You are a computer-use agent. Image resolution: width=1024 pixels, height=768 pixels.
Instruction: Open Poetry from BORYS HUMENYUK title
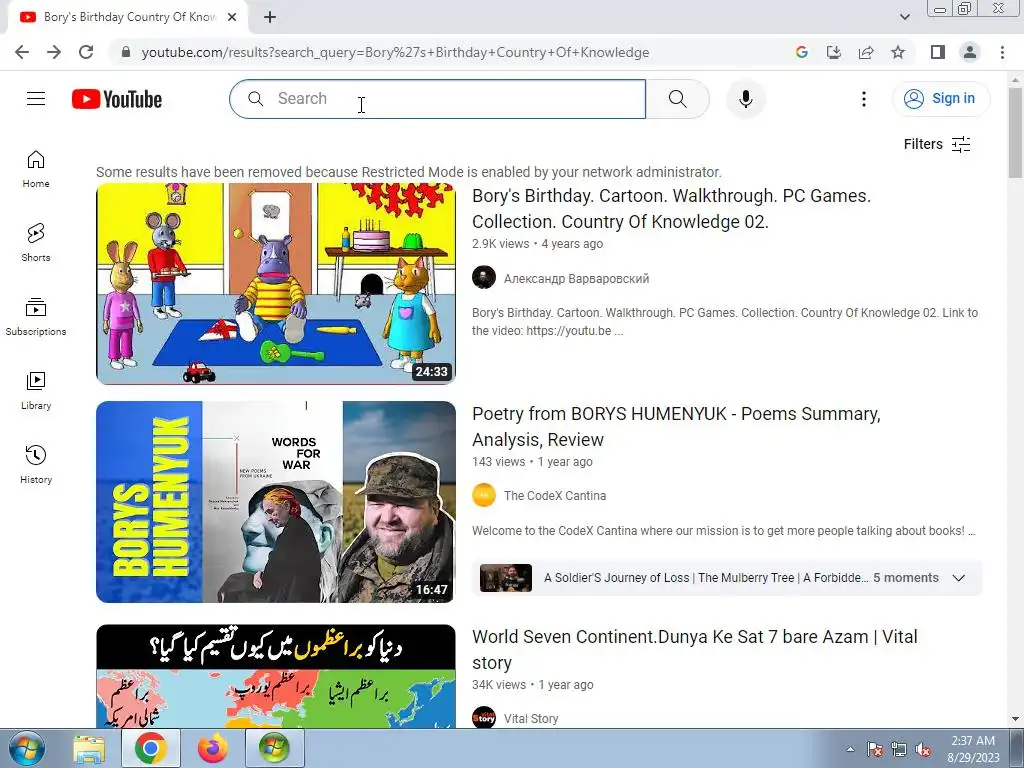tap(677, 426)
